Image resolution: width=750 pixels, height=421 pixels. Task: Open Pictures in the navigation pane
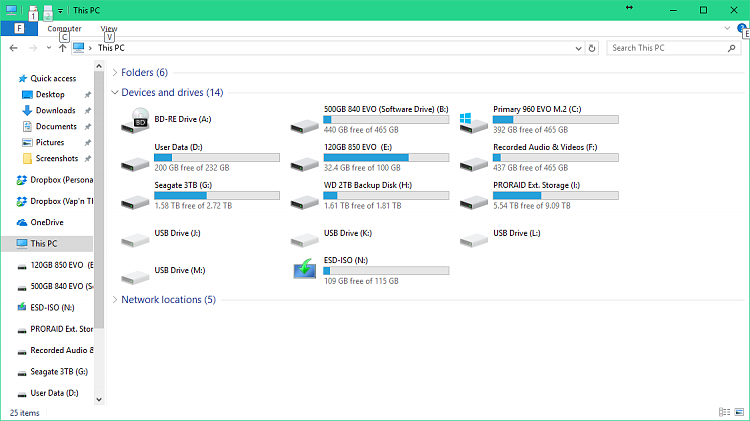coord(50,143)
